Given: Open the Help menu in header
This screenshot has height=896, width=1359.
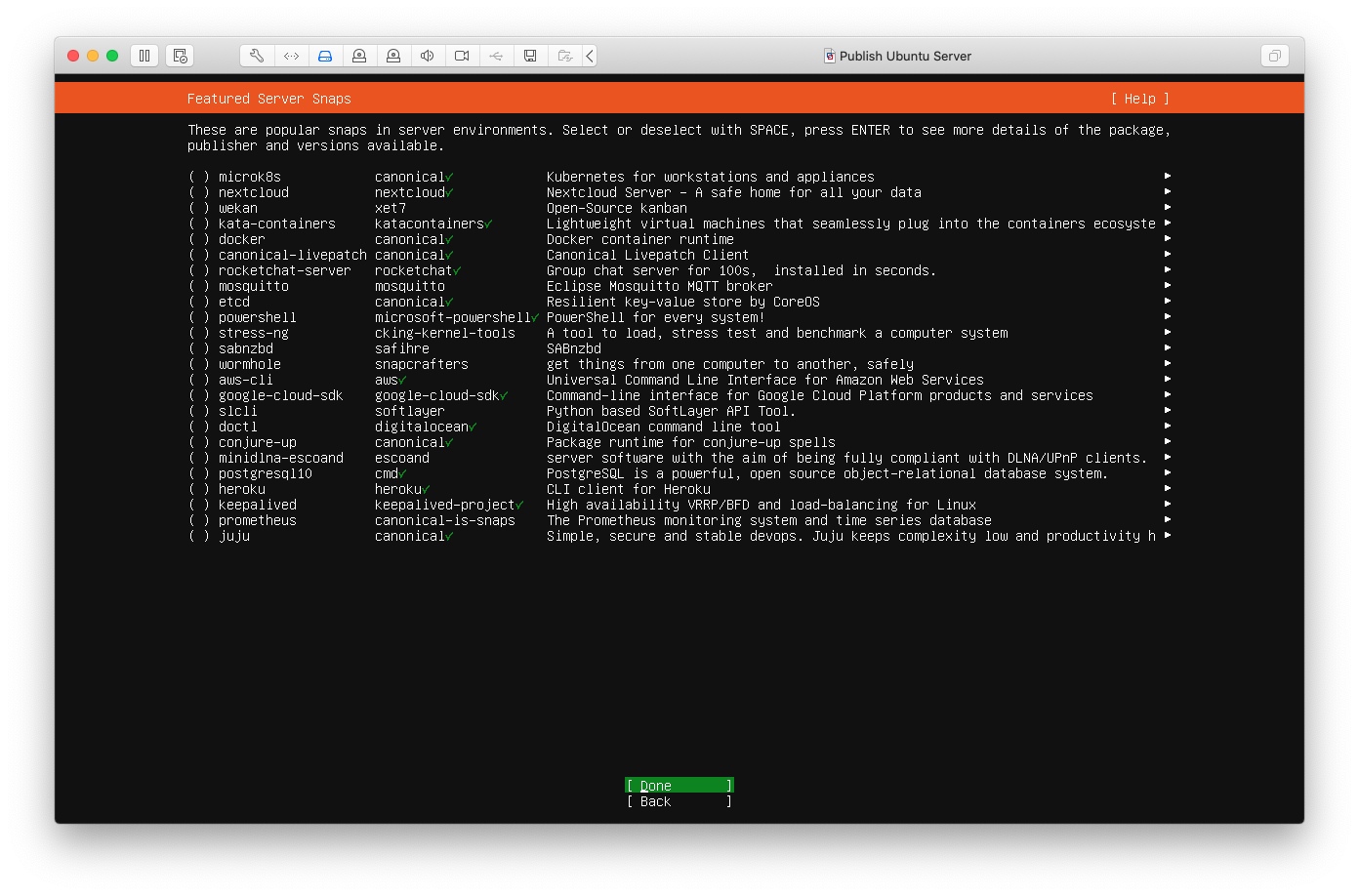Looking at the screenshot, I should click(1140, 99).
